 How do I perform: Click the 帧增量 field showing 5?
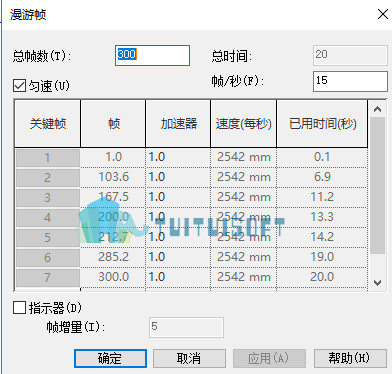pyautogui.click(x=186, y=327)
